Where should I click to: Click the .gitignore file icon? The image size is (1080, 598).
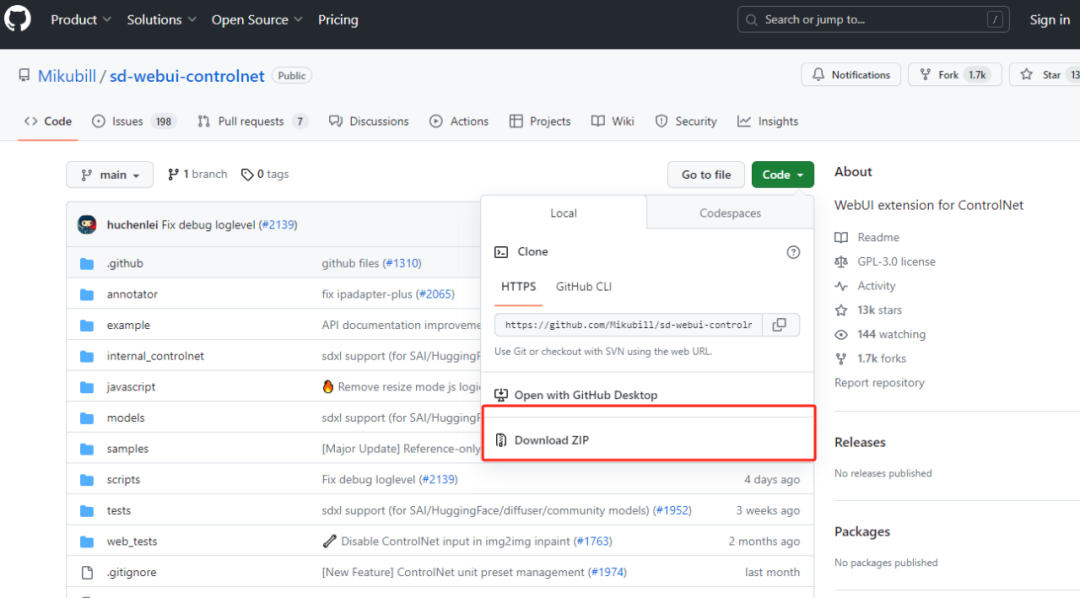87,573
